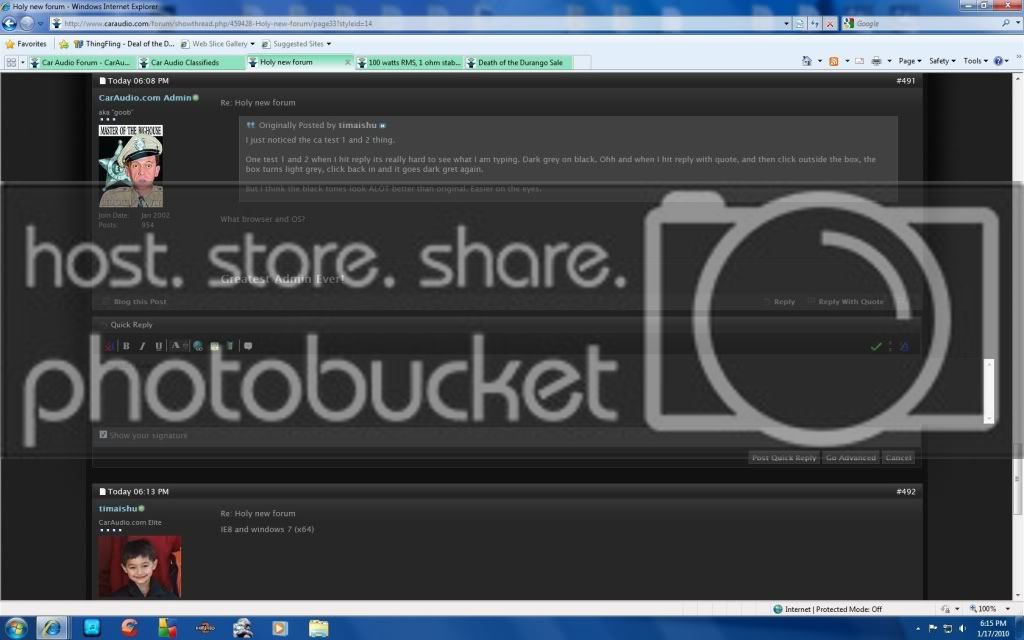Open a new blank tab
Image resolution: width=1024 pixels, height=640 pixels.
[582, 63]
